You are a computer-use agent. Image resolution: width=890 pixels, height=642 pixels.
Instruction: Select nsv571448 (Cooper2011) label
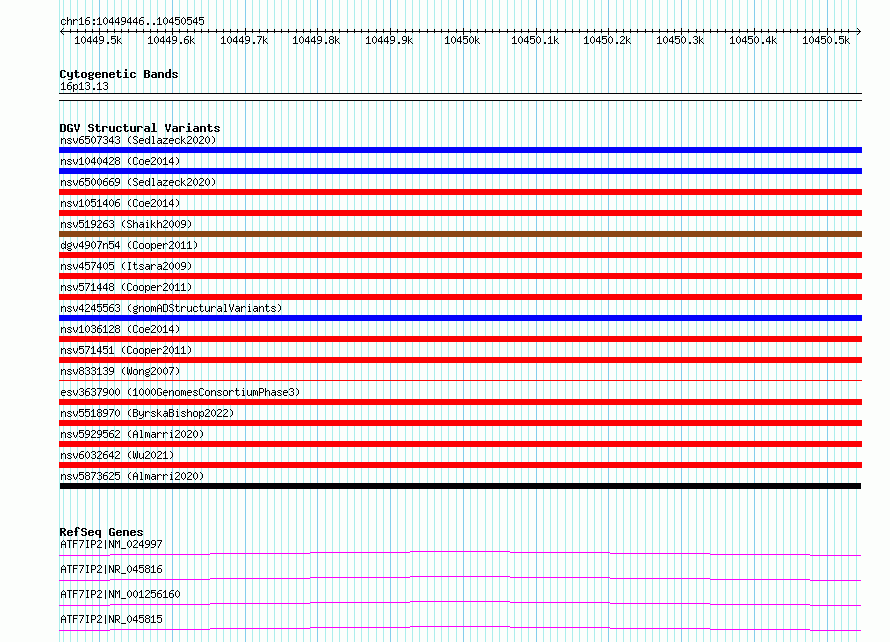pyautogui.click(x=126, y=287)
